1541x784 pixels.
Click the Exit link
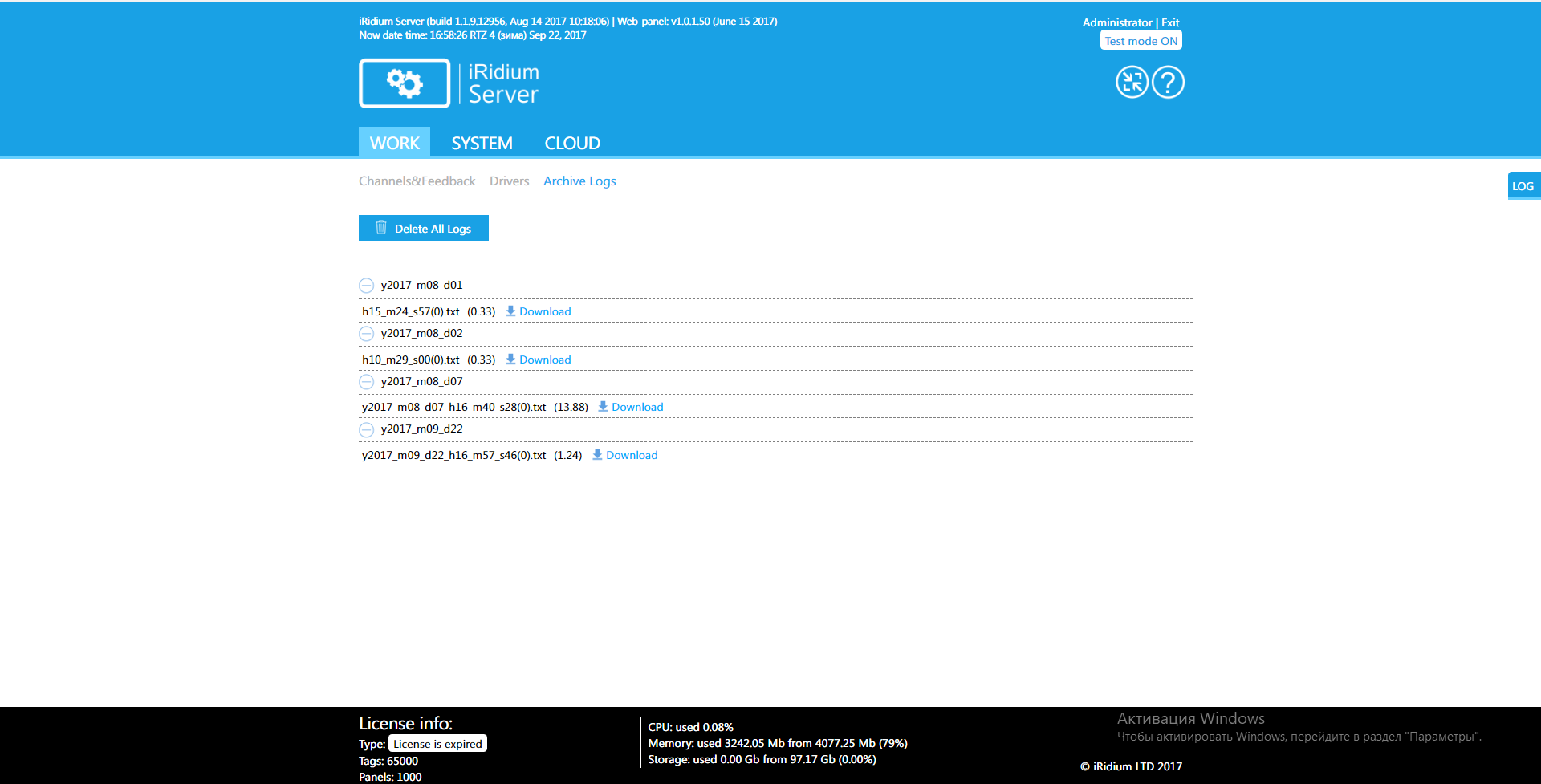[x=1170, y=22]
